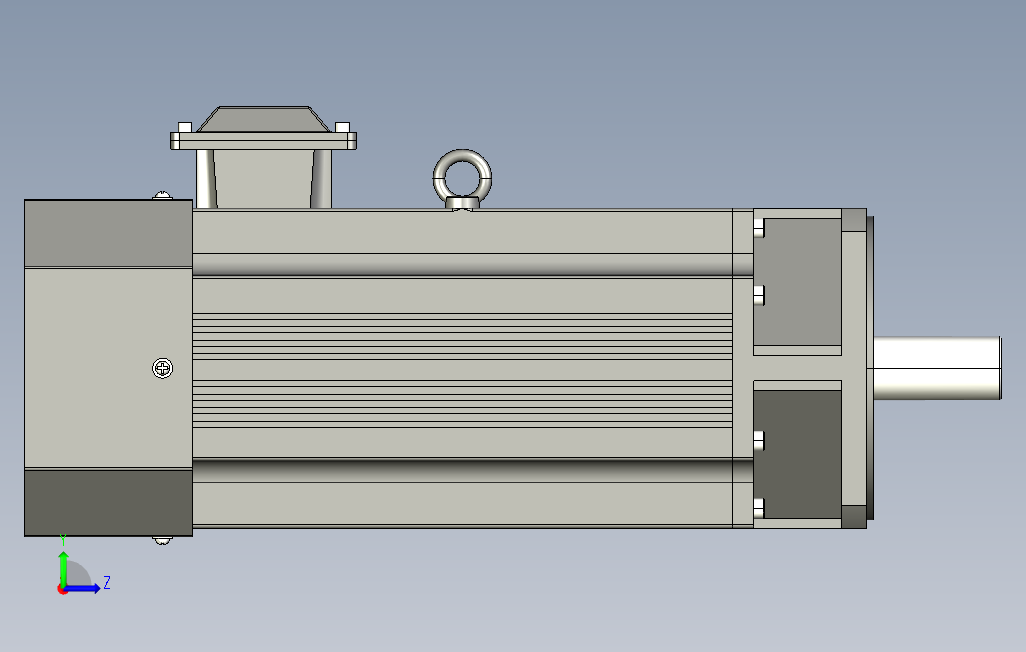Select the screw beneath the fan cover

(x=162, y=540)
